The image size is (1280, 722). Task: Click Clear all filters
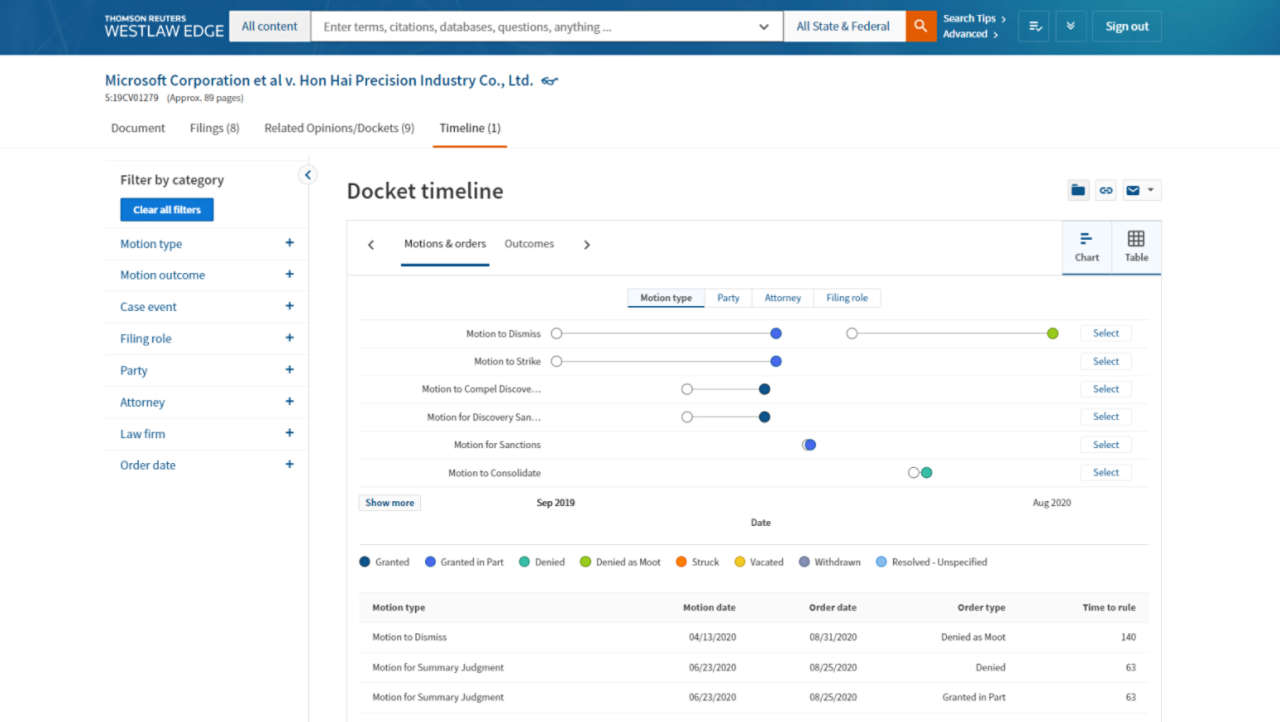pos(166,209)
